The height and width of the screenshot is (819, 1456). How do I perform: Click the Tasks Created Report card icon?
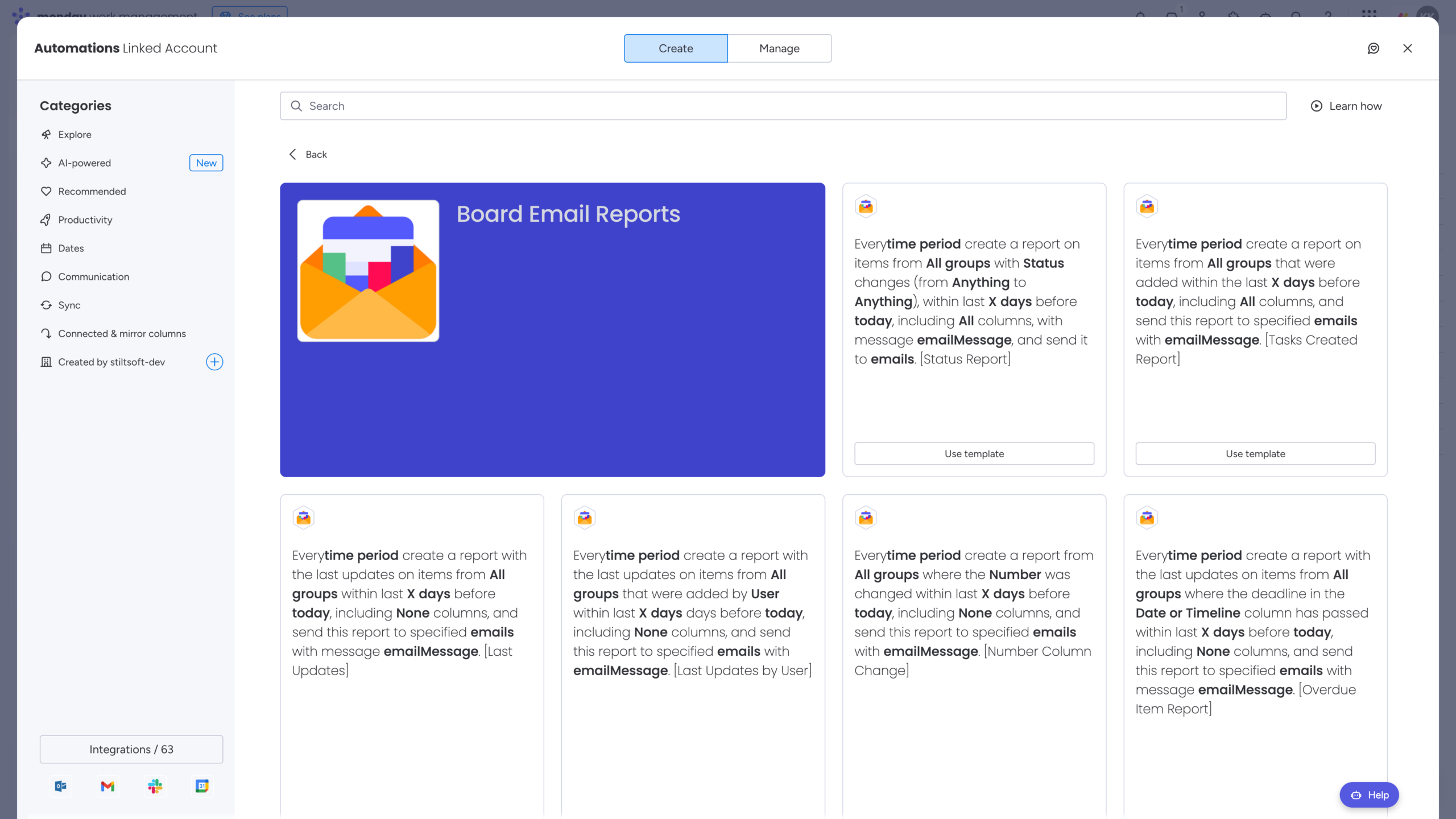1147,206
